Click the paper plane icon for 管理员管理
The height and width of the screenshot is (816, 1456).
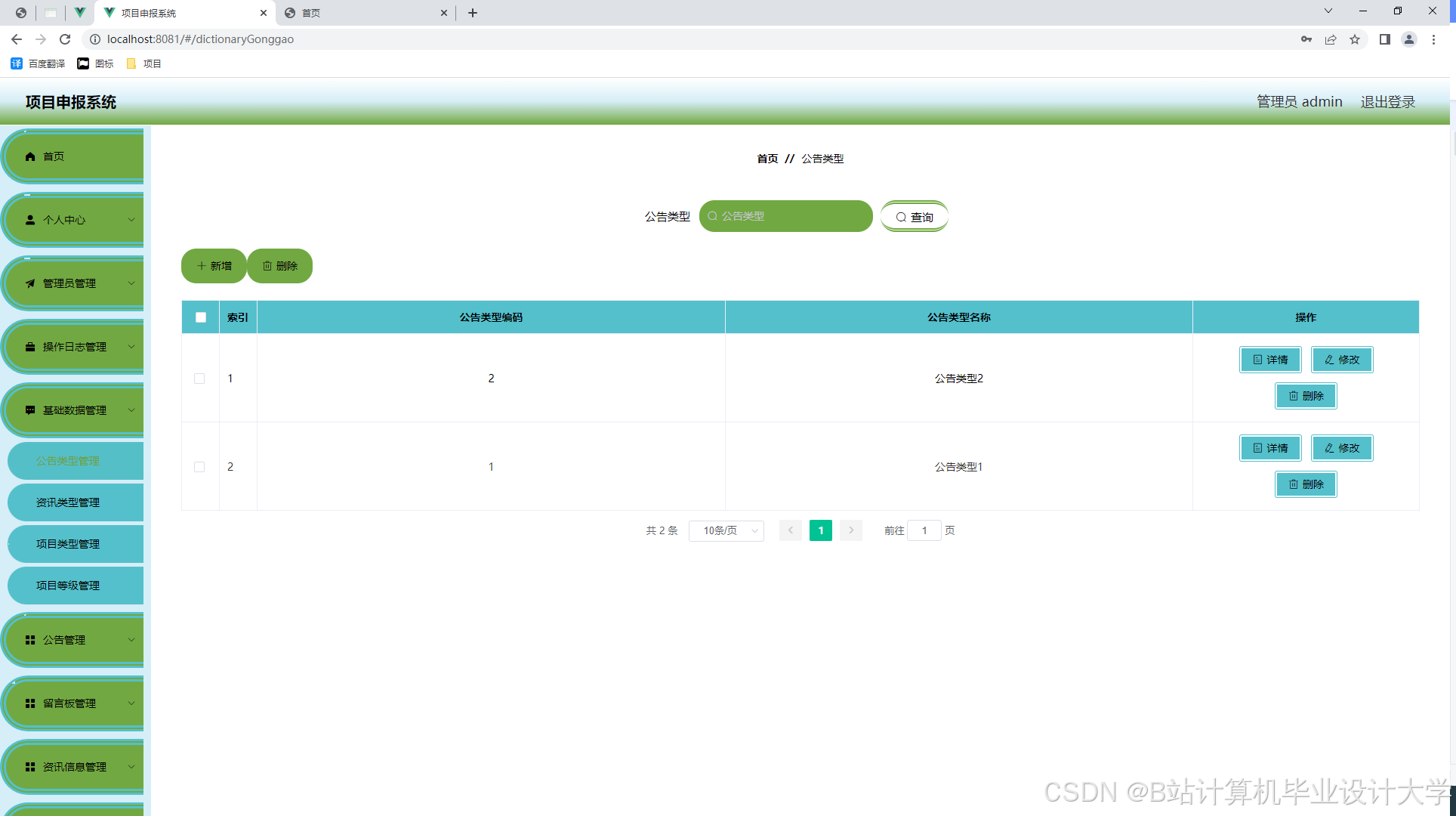[x=30, y=283]
